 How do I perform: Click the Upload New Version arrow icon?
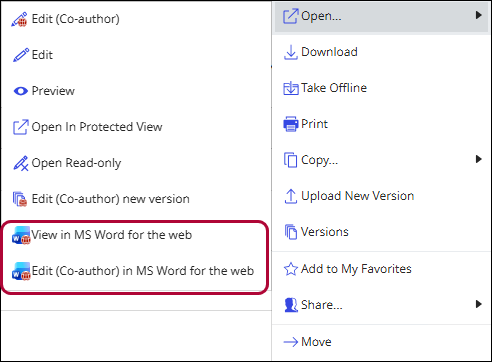(x=291, y=196)
